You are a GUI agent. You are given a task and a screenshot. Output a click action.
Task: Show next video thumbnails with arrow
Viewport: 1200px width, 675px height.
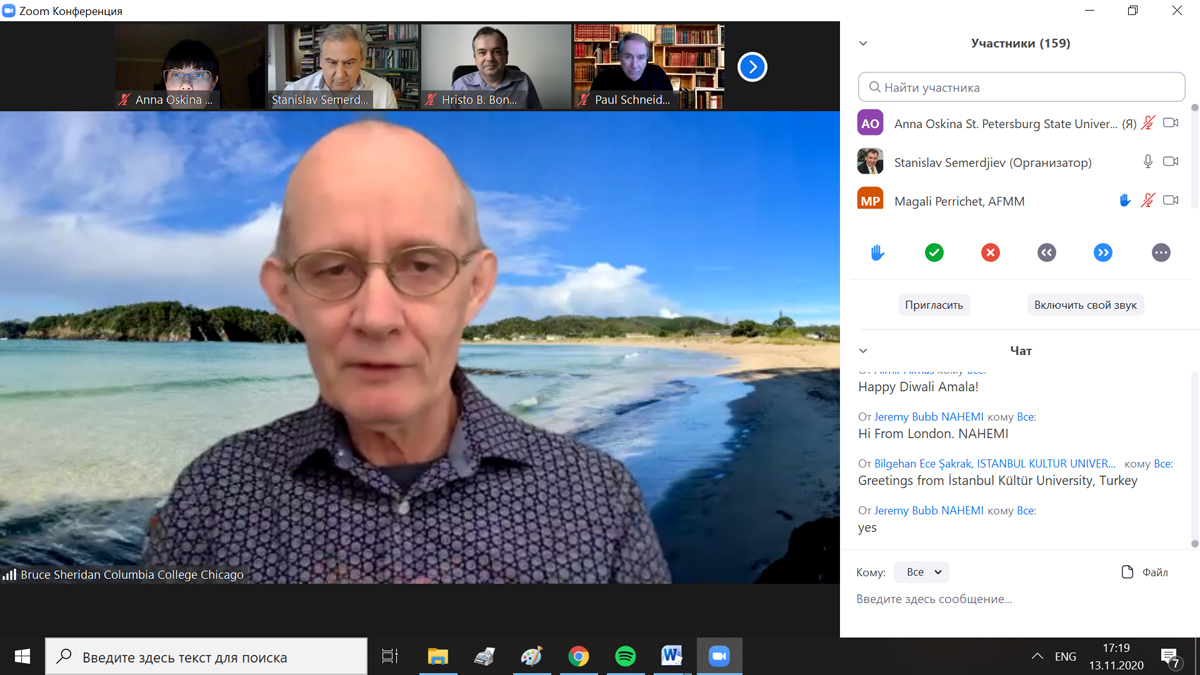tap(752, 67)
